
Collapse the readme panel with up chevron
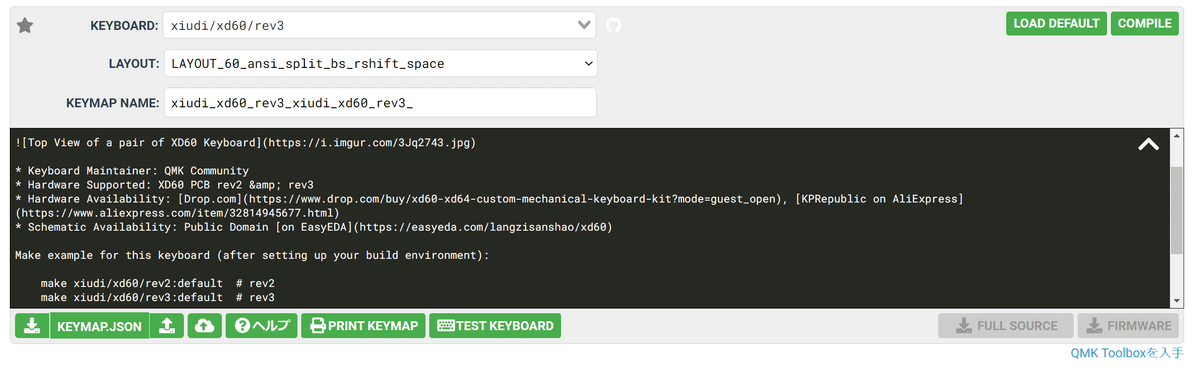[x=1149, y=144]
